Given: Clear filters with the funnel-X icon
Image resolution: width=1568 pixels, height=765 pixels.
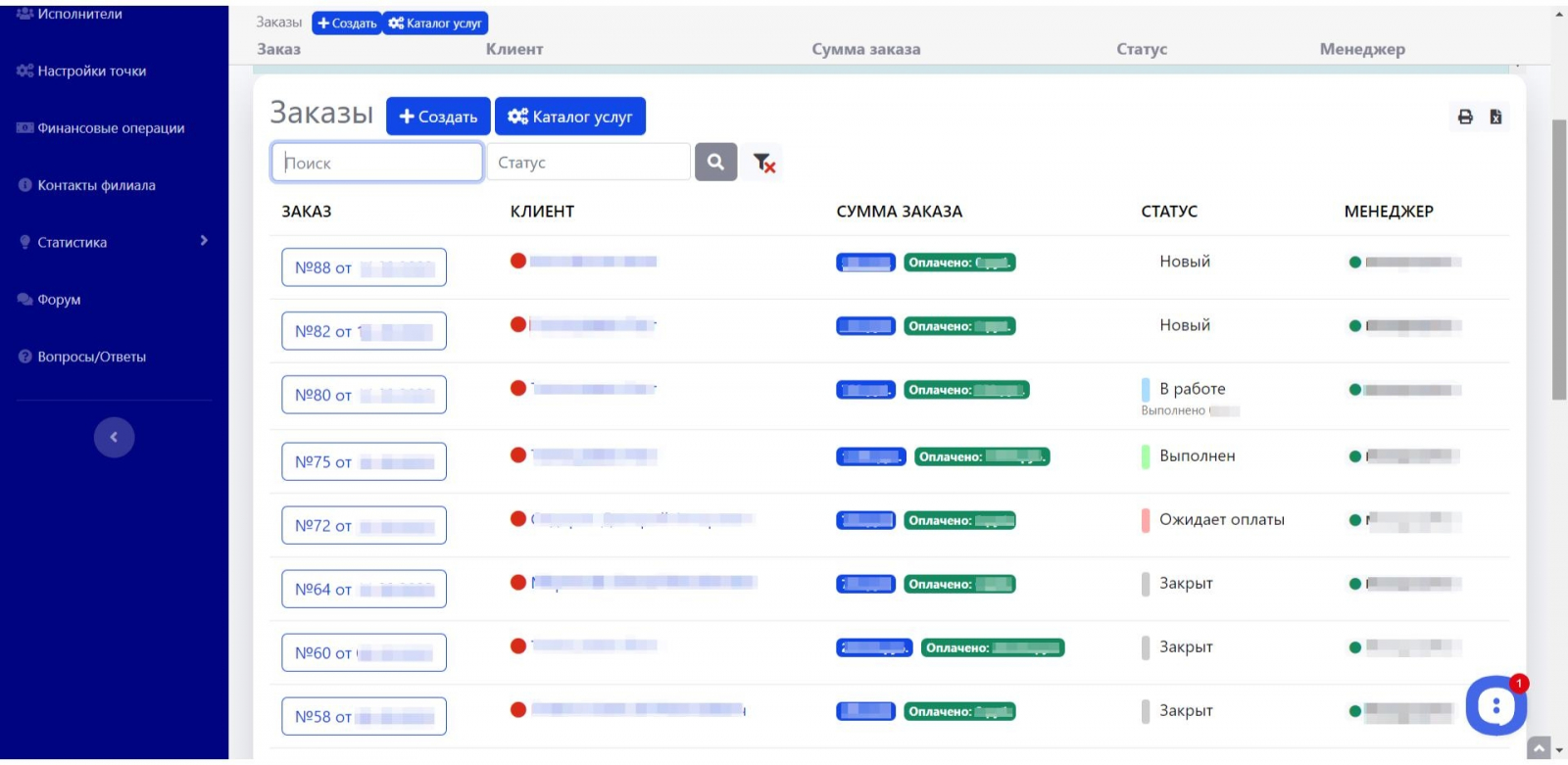Looking at the screenshot, I should pyautogui.click(x=763, y=163).
